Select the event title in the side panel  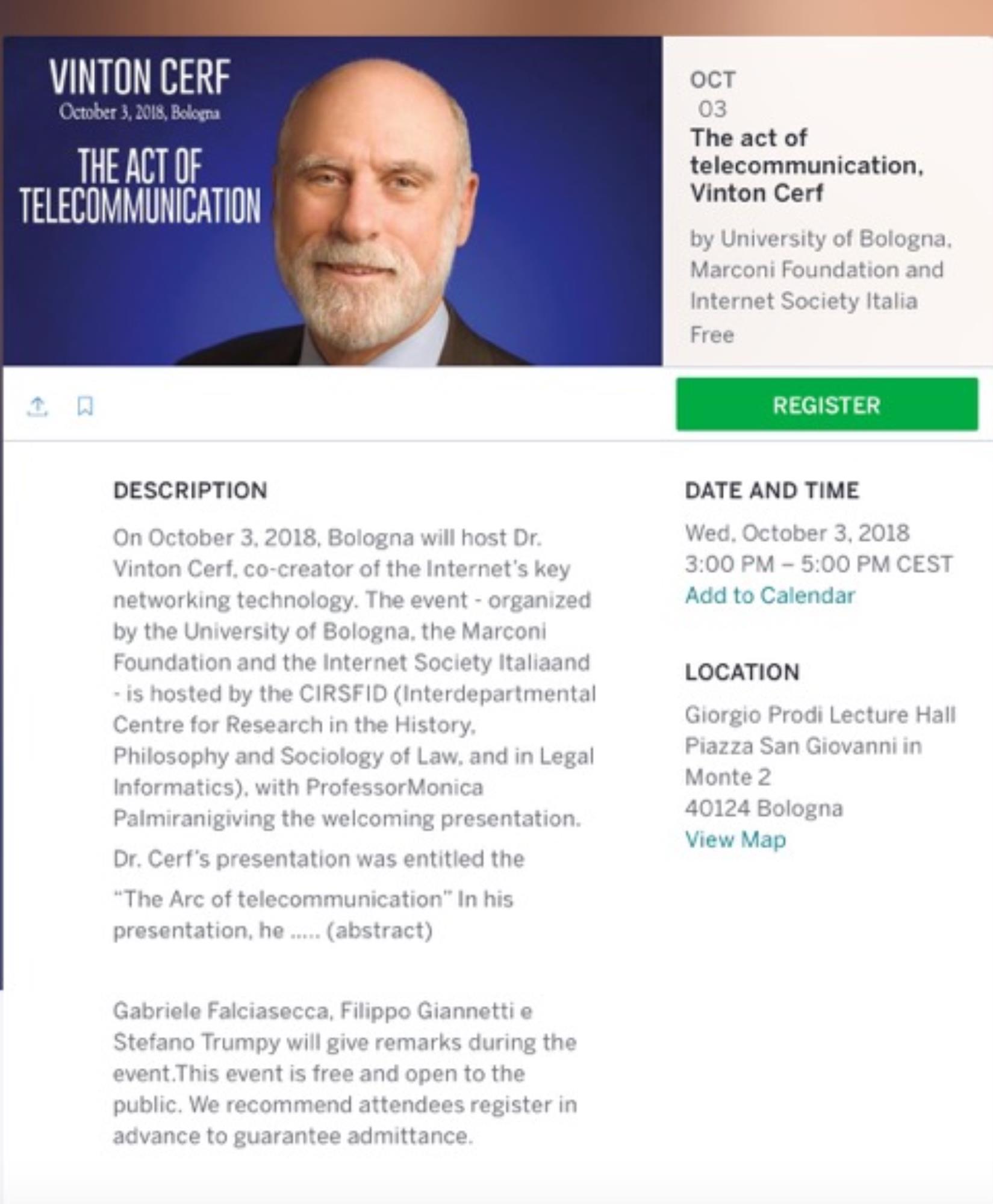click(x=806, y=166)
